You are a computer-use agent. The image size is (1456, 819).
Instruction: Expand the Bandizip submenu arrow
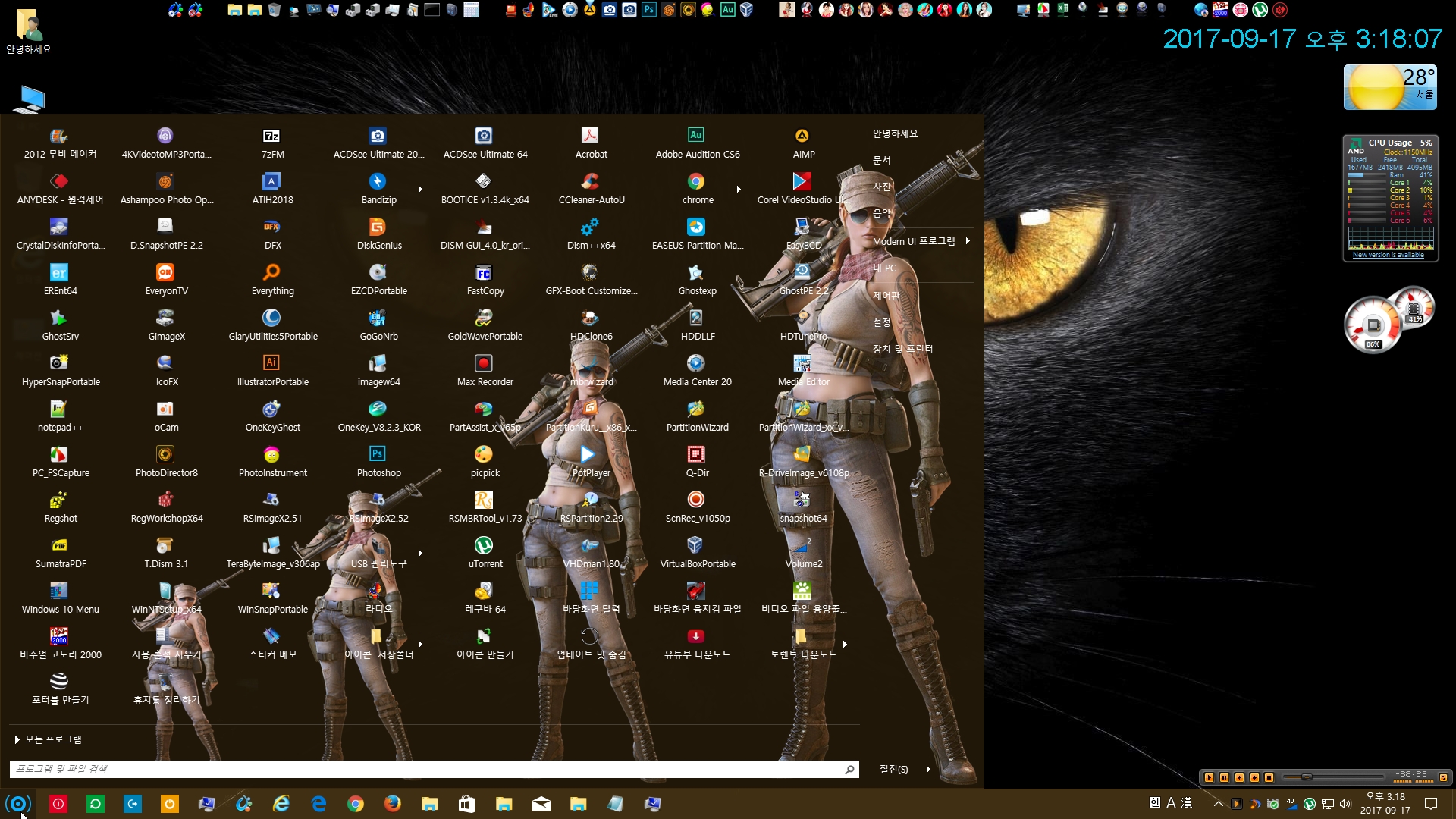[x=420, y=190]
